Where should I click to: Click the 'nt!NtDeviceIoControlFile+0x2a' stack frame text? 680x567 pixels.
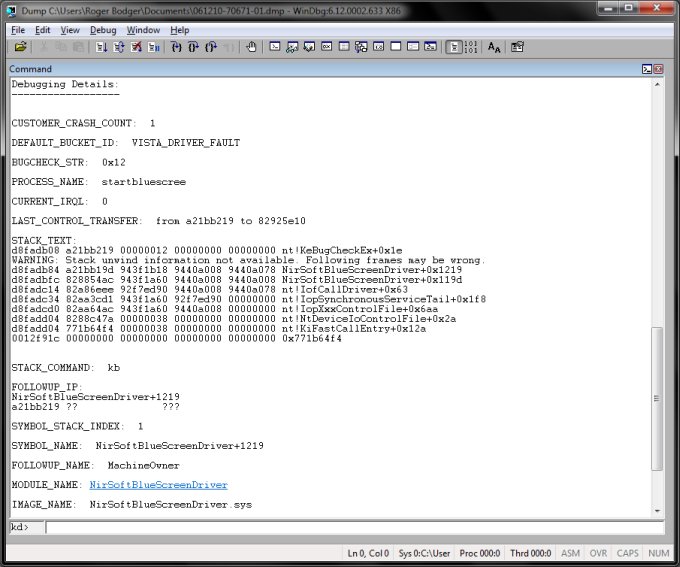point(369,319)
